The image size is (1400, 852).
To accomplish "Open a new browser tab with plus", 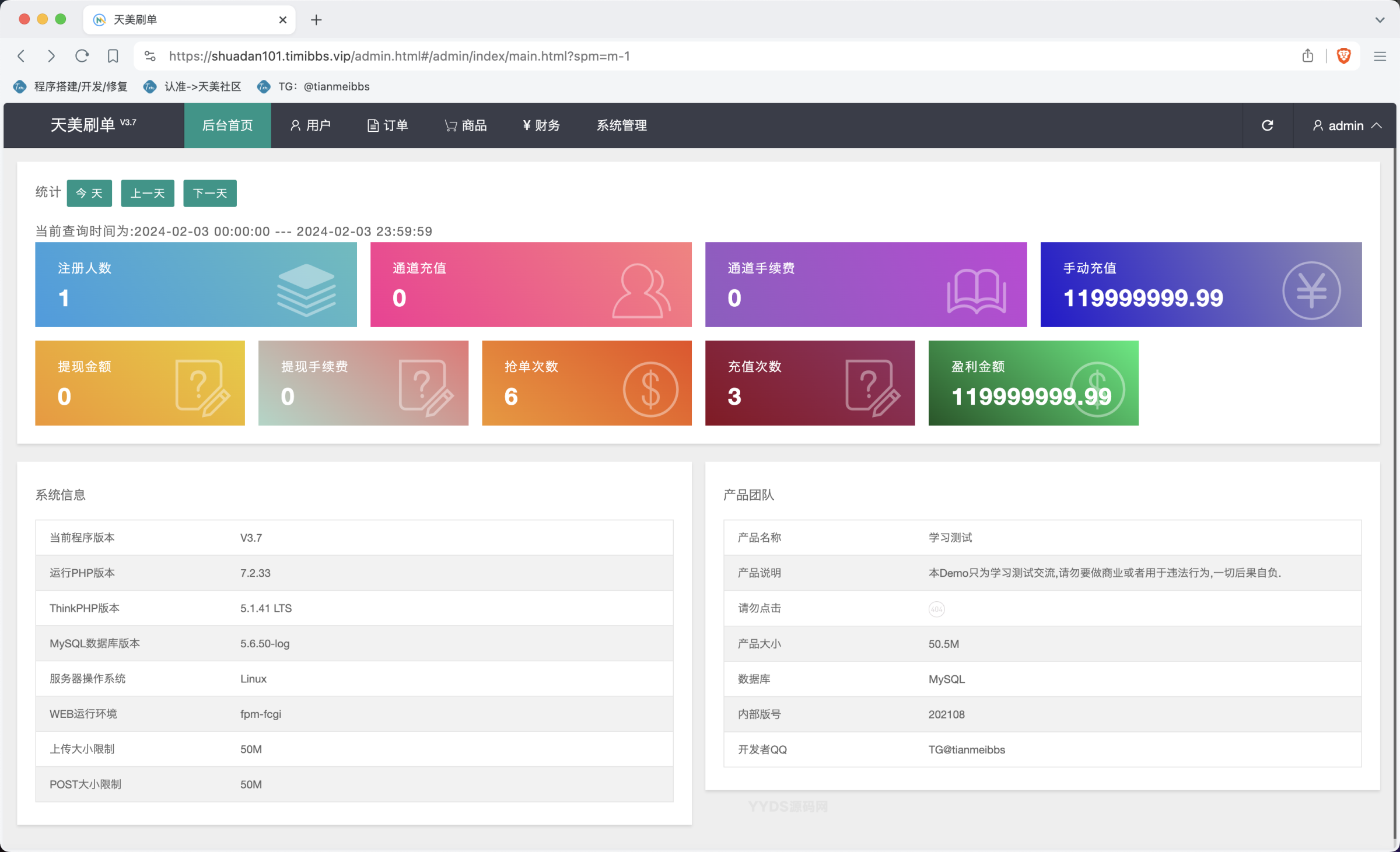I will point(316,20).
